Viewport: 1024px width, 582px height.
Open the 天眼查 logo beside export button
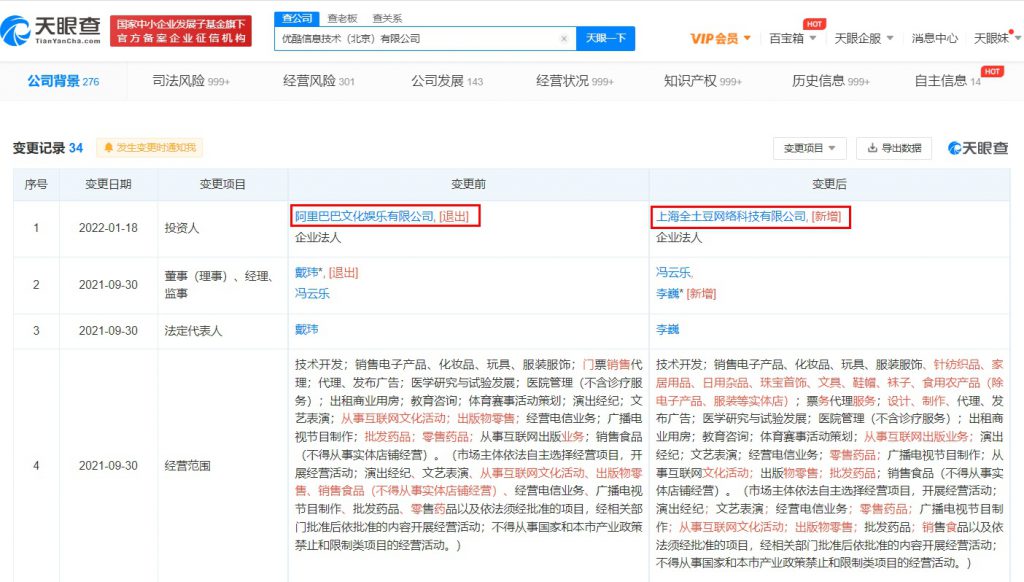pos(978,148)
